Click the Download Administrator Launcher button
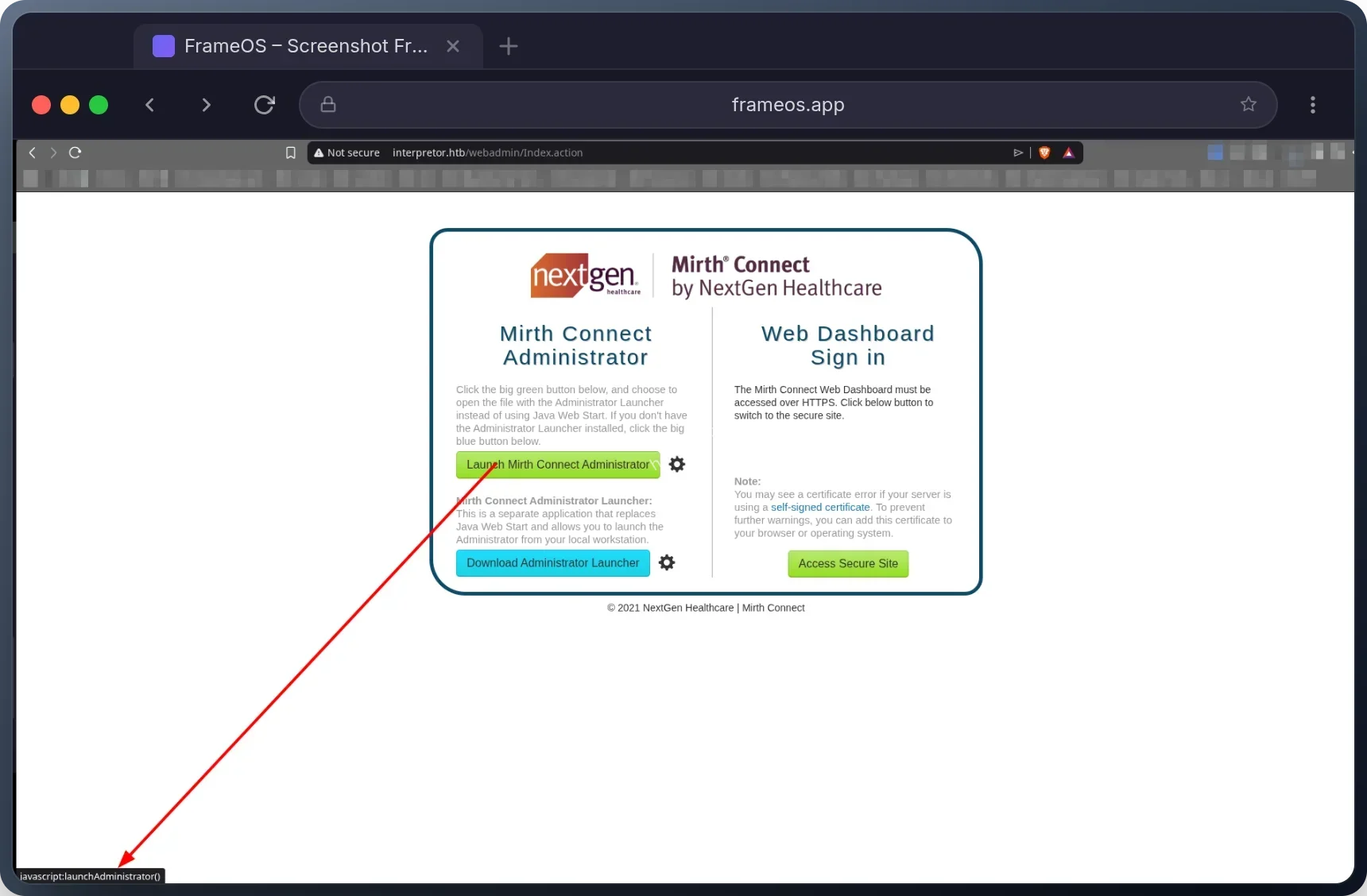 [553, 563]
